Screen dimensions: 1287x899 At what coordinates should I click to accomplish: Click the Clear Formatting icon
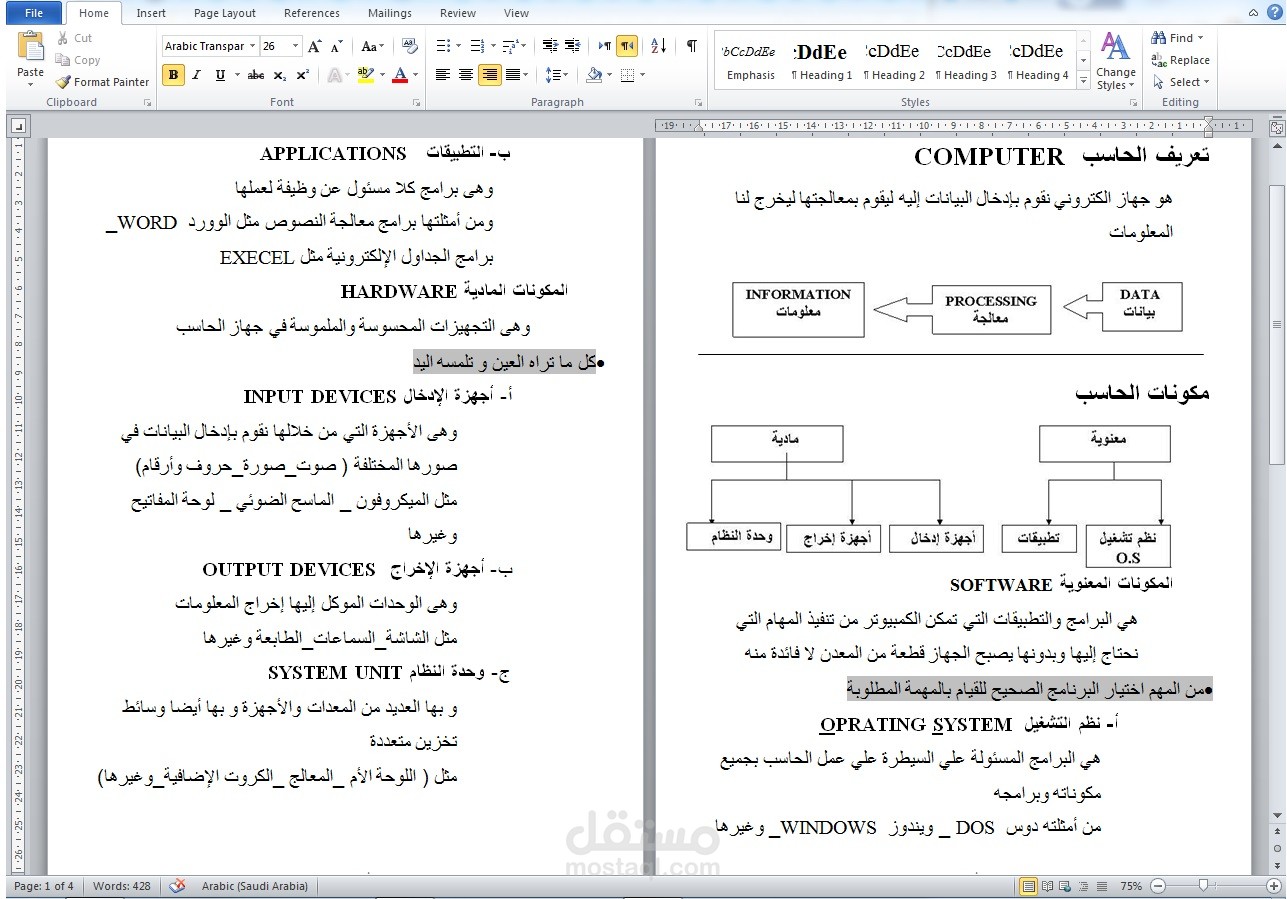pyautogui.click(x=409, y=46)
